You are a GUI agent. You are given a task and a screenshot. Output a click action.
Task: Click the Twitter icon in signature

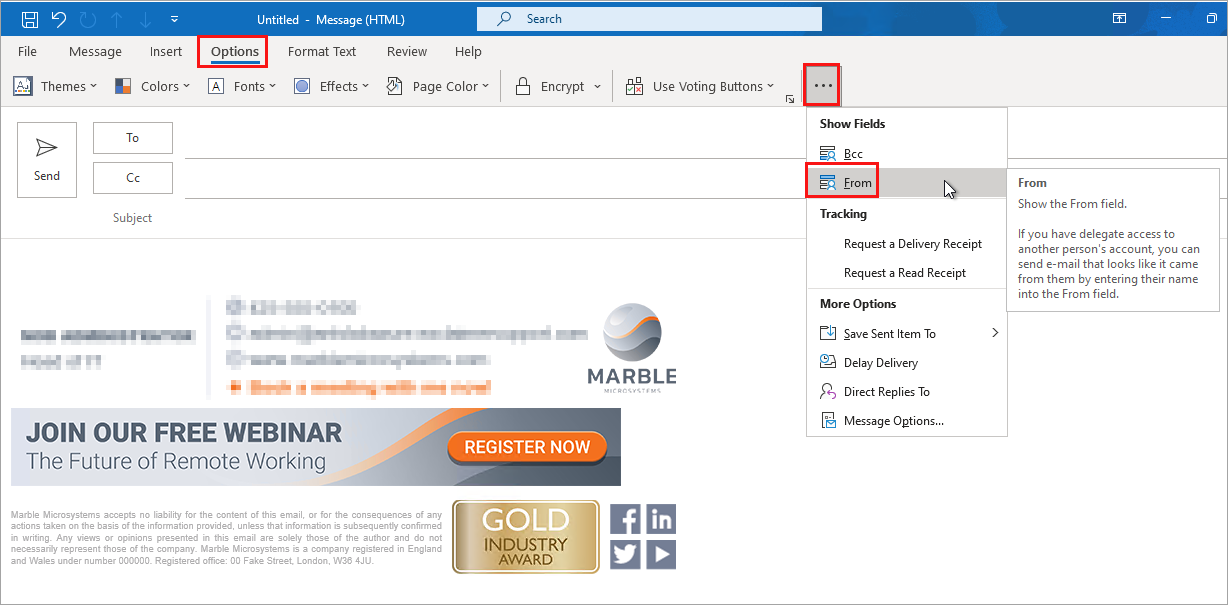(626, 554)
